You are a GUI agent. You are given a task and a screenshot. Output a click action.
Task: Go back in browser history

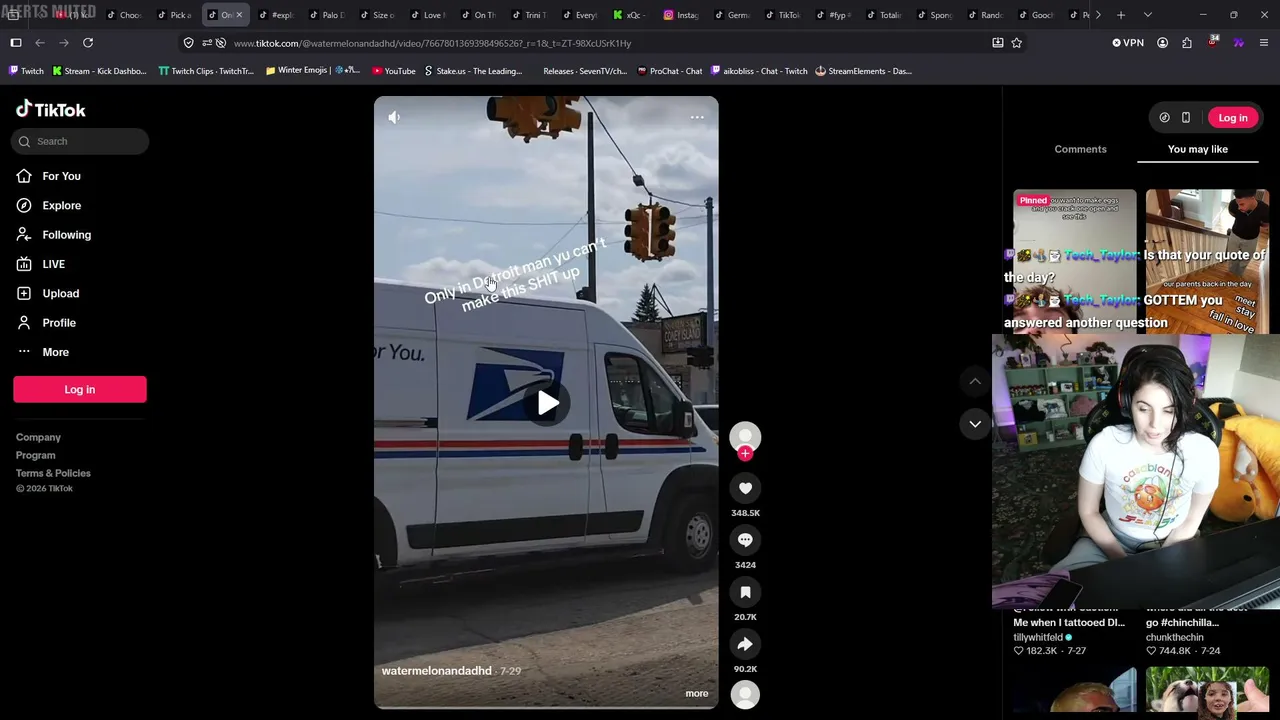(x=40, y=43)
